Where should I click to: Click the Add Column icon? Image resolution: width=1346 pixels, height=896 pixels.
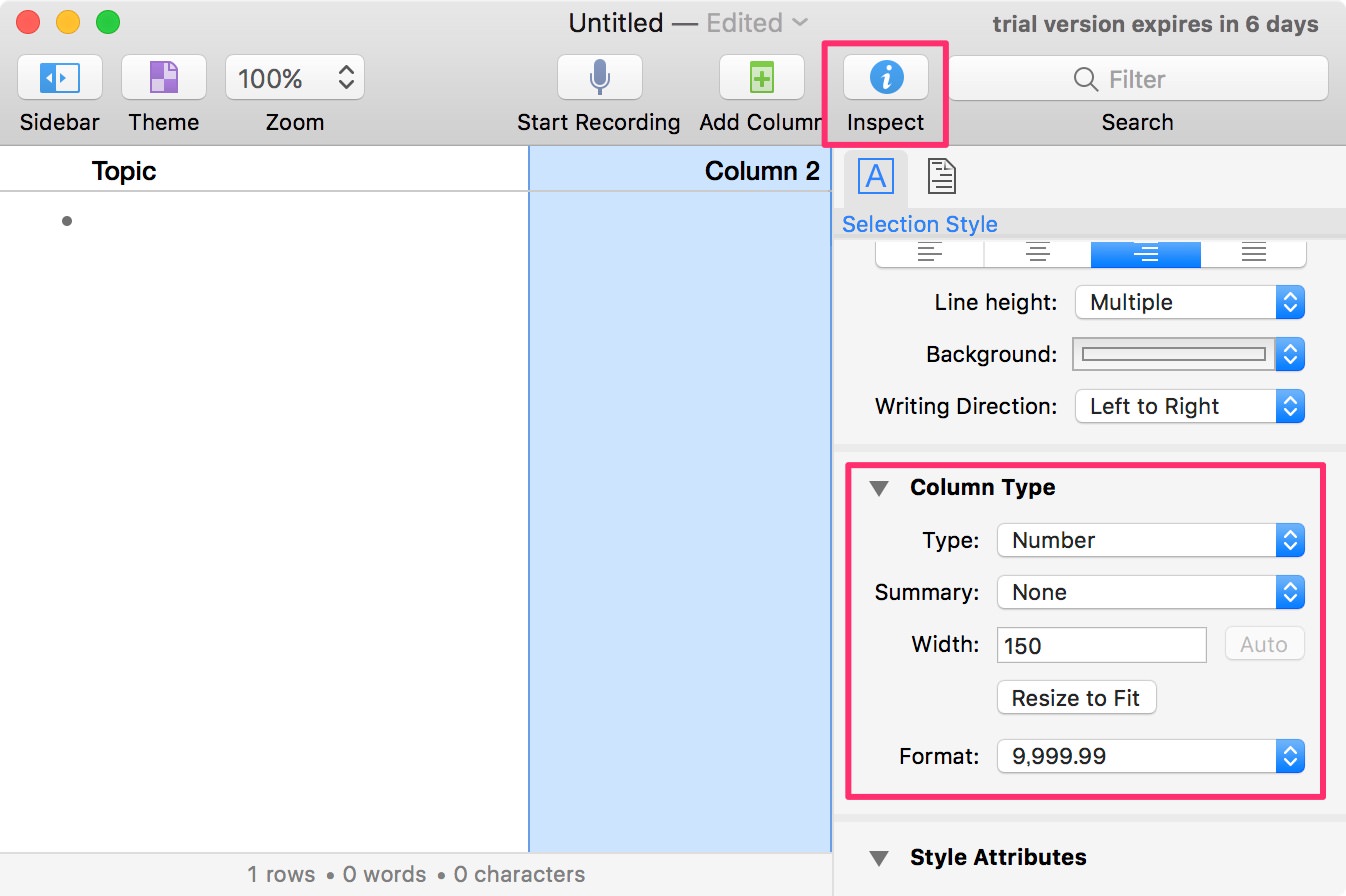(x=762, y=78)
